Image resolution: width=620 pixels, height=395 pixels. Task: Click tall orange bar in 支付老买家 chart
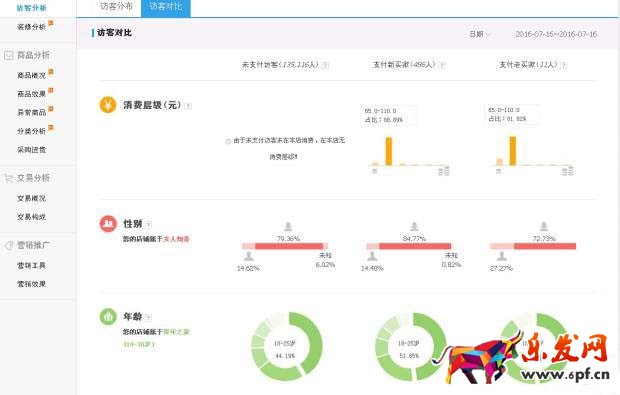click(x=512, y=151)
